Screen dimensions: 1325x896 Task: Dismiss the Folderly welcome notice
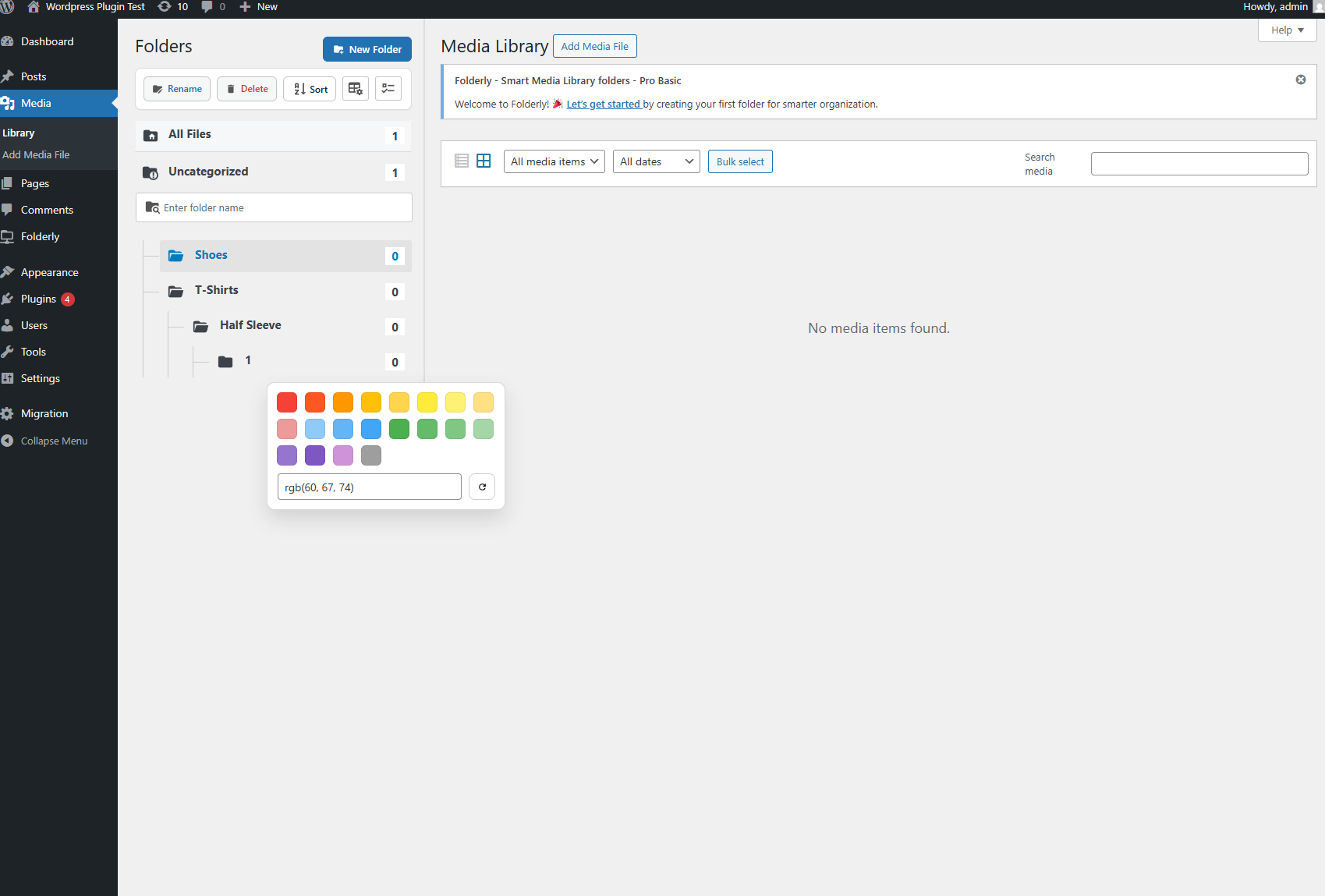click(1301, 80)
